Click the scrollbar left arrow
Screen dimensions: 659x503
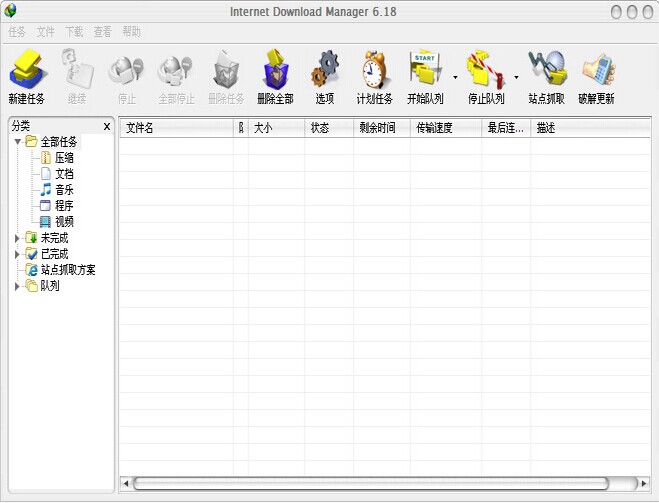125,483
